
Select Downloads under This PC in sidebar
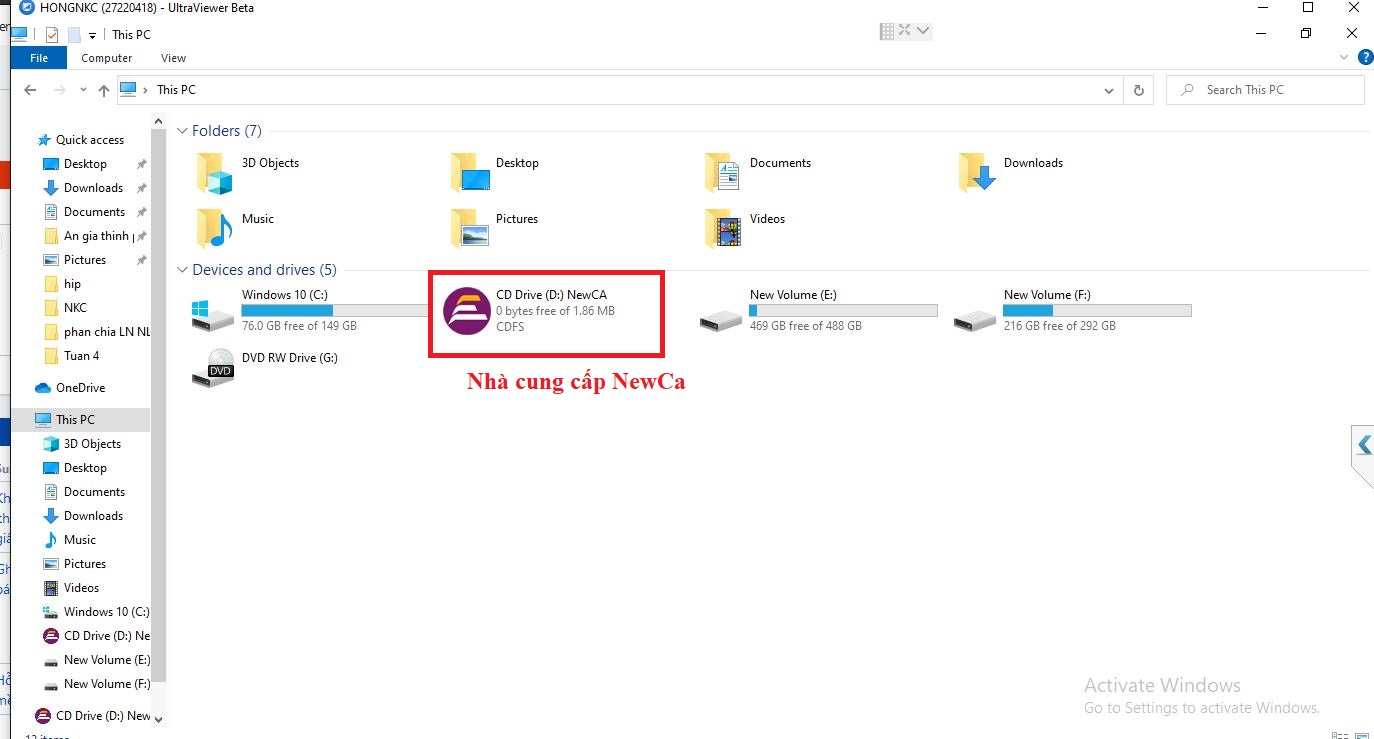[93, 516]
